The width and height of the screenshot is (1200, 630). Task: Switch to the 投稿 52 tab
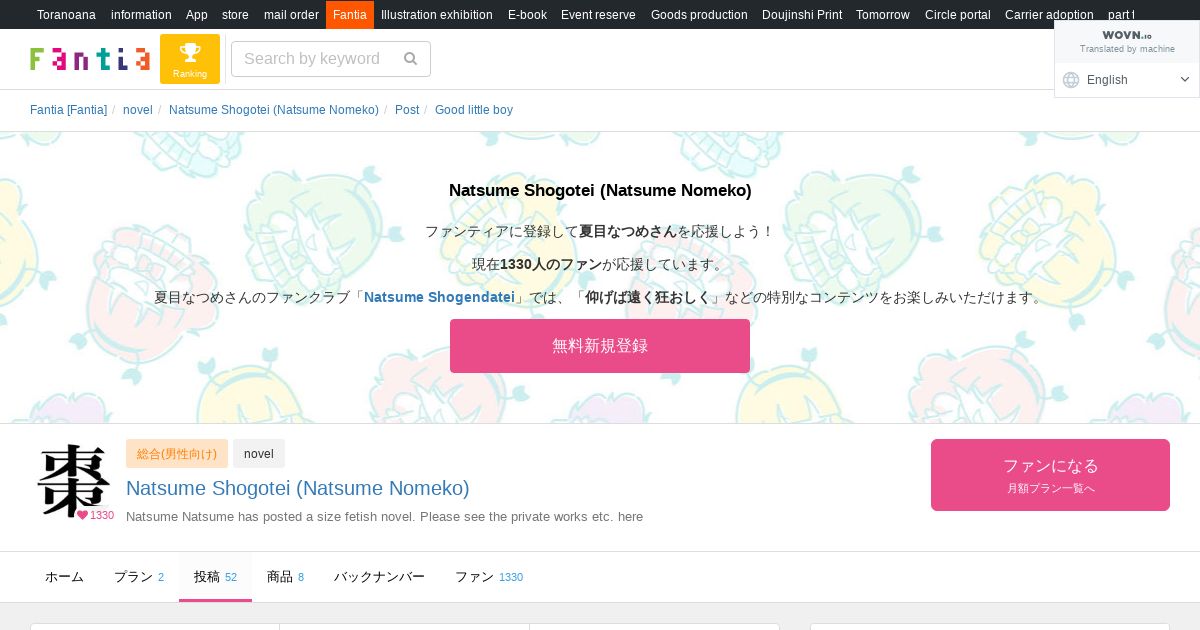pyautogui.click(x=215, y=577)
